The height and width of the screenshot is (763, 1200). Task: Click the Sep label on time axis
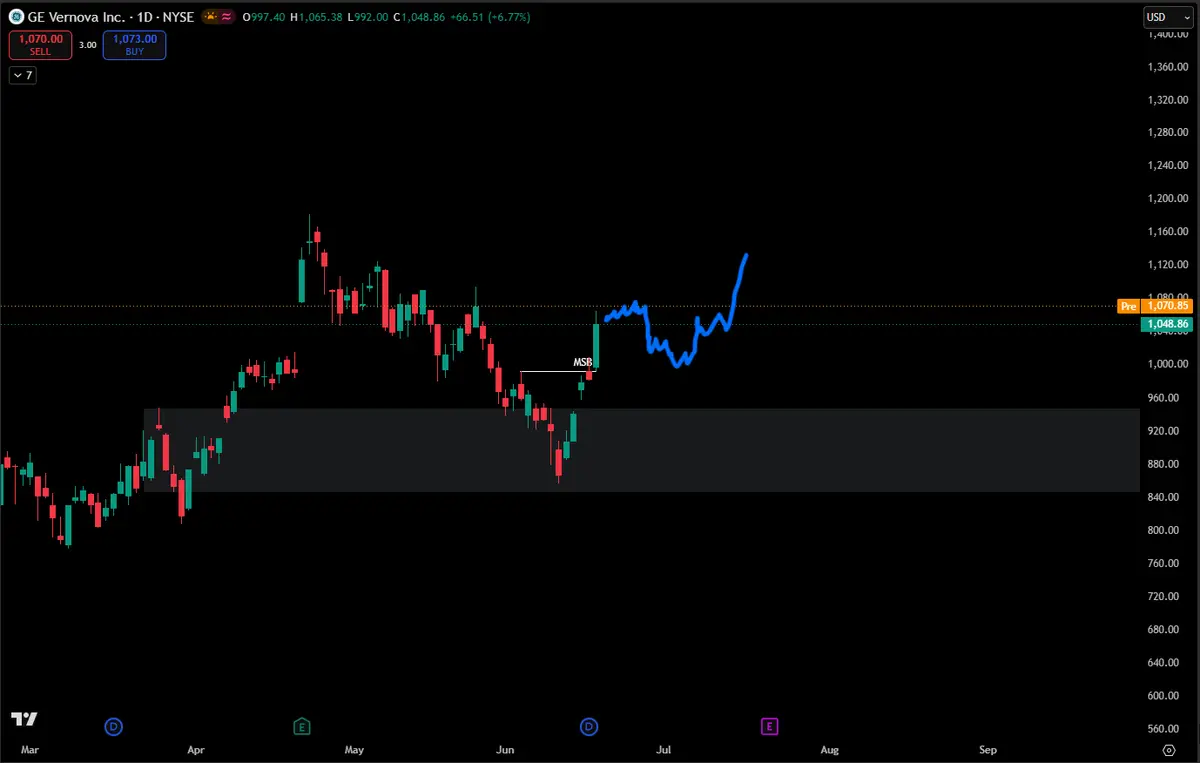(988, 749)
